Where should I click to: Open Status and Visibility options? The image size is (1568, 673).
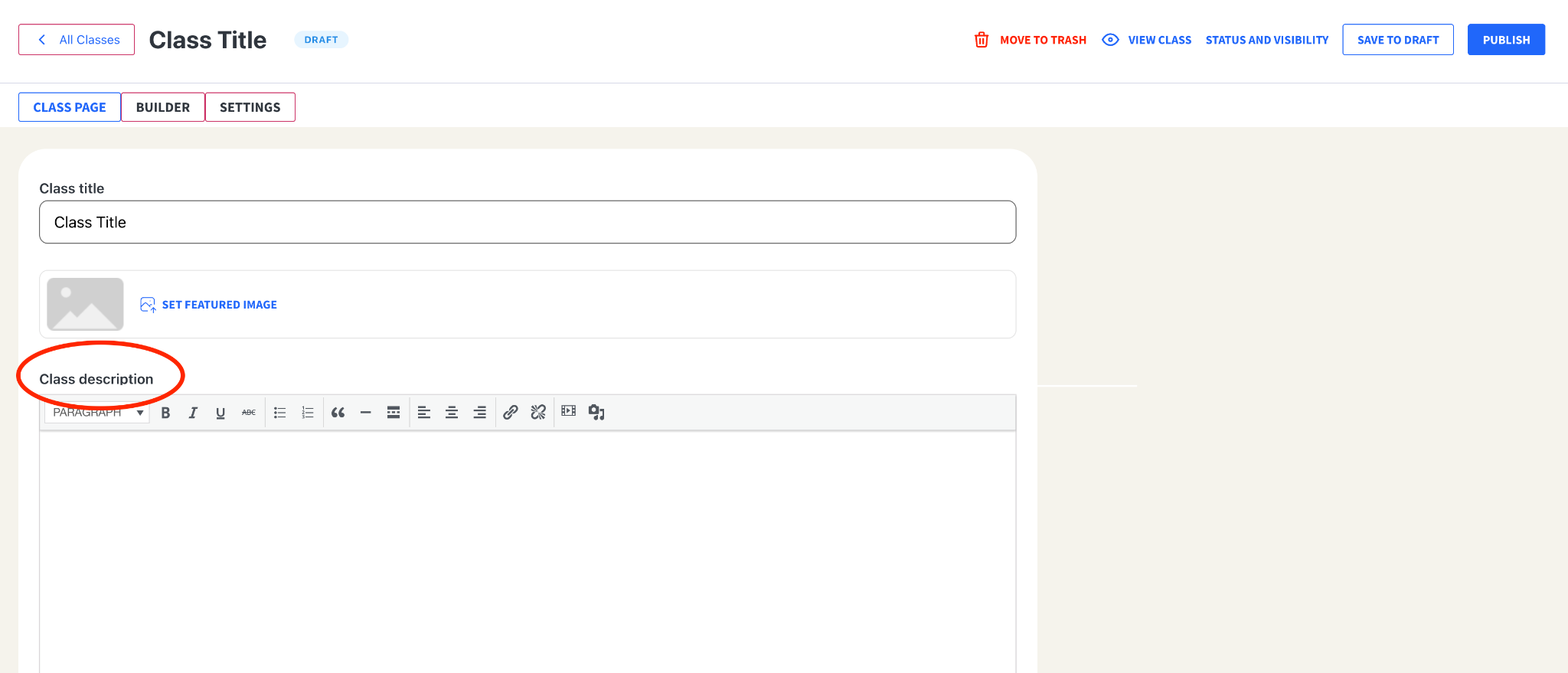(x=1267, y=40)
